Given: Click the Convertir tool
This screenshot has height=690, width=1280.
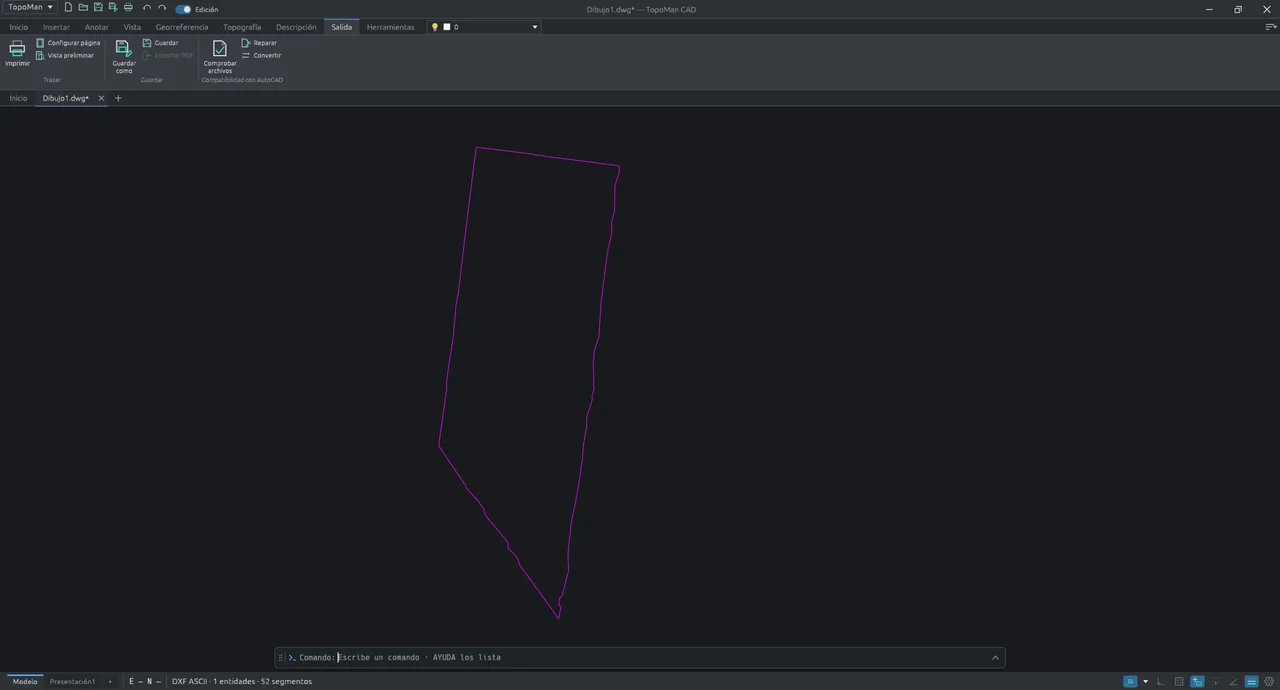Looking at the screenshot, I should click(x=261, y=55).
